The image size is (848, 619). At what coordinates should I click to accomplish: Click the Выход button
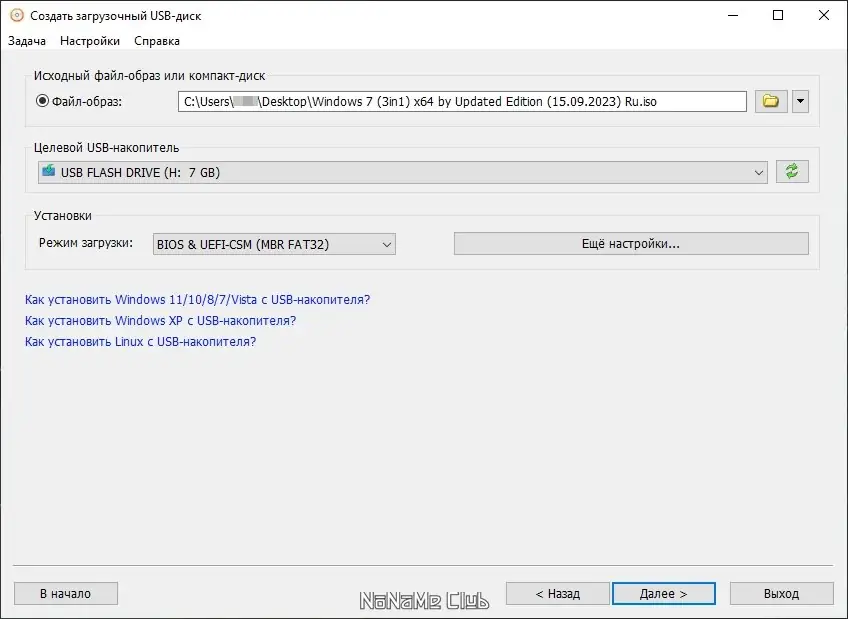(x=781, y=594)
